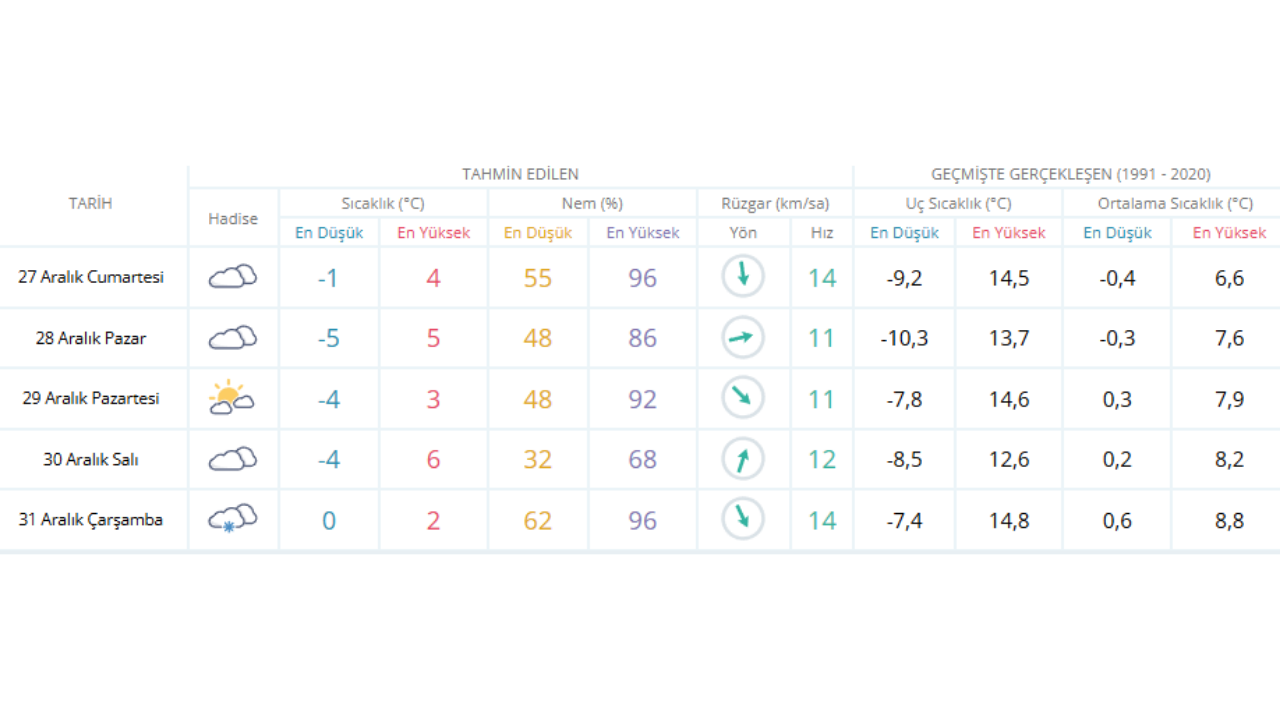Click the GEÇMİŞTE GERÇEKLEŞEN (1991 - 2020) heading
The image size is (1280, 720).
[x=1070, y=174]
